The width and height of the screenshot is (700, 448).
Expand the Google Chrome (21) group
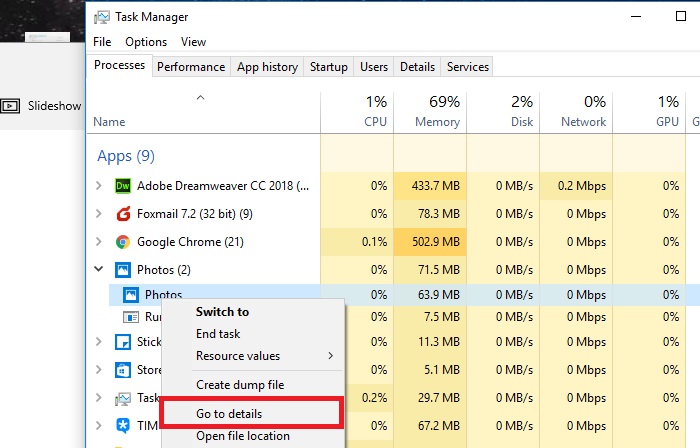point(99,241)
